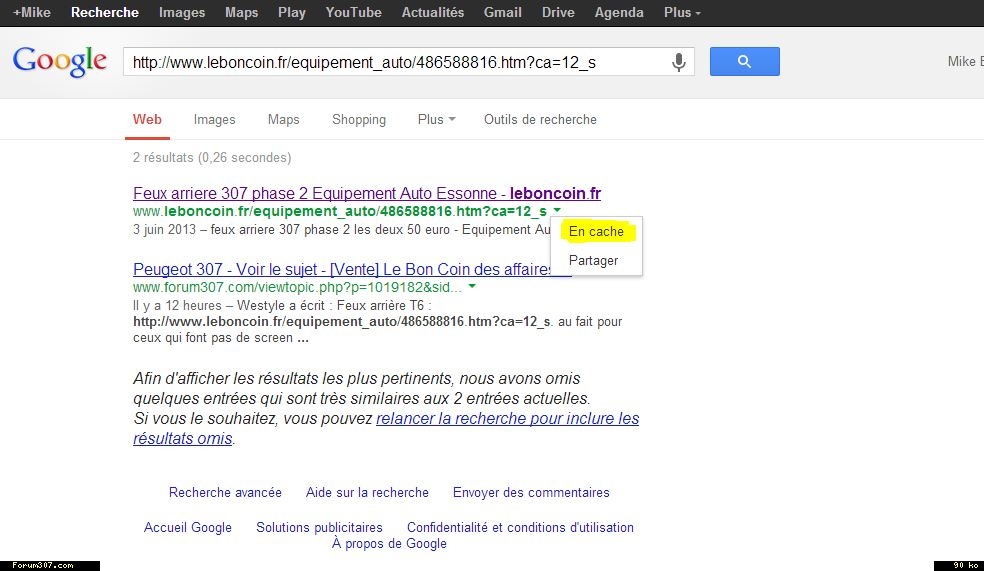Open Recherche avancée link
The width and height of the screenshot is (984, 571).
pos(225,493)
